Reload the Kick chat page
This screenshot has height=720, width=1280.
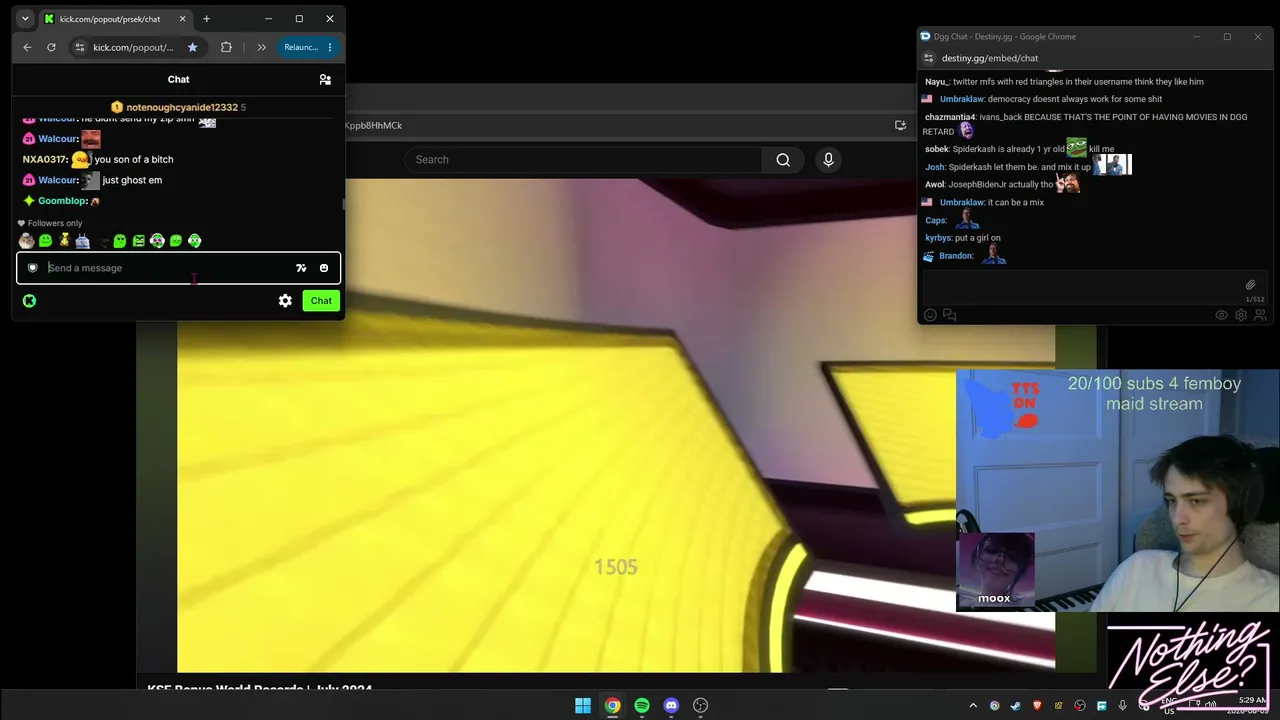pos(51,47)
